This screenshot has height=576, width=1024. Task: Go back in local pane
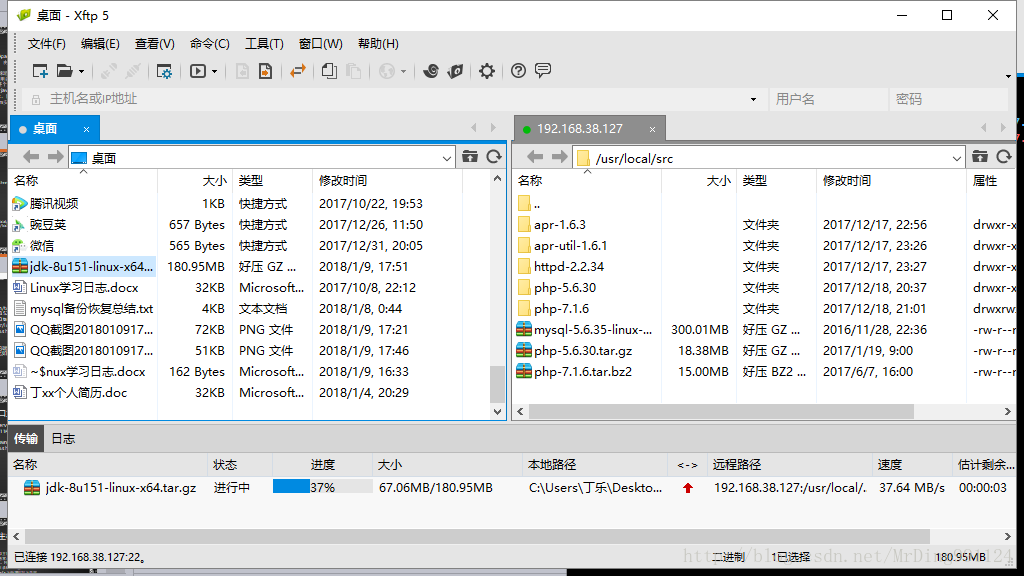pos(31,157)
